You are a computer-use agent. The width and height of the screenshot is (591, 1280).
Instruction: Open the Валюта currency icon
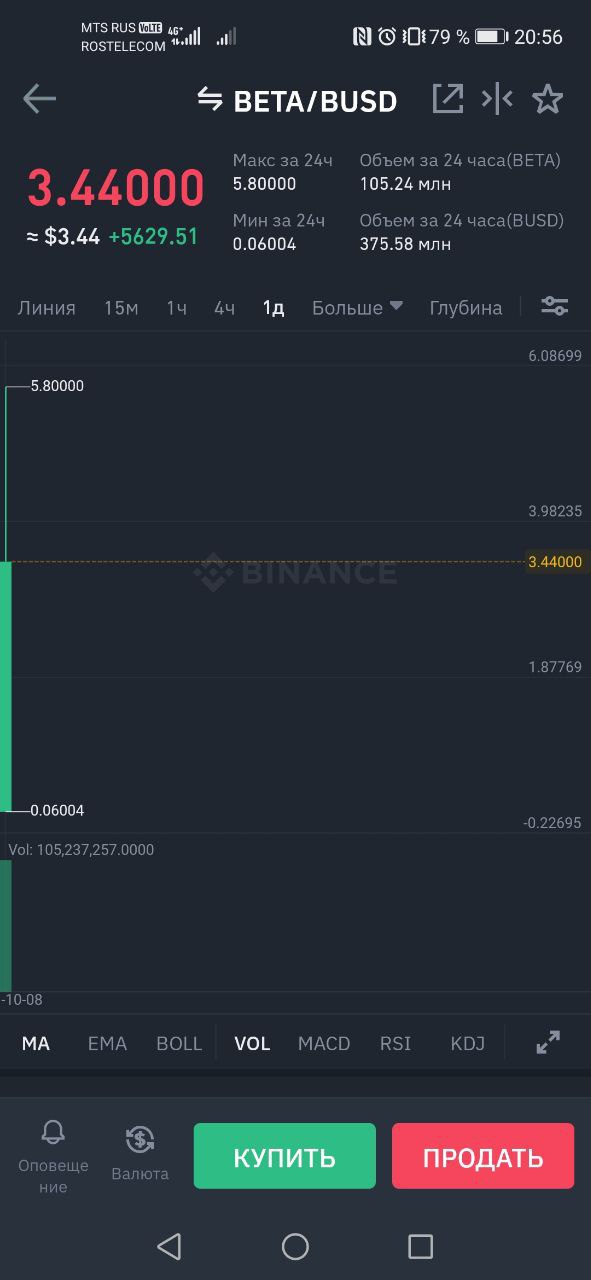coord(140,1138)
